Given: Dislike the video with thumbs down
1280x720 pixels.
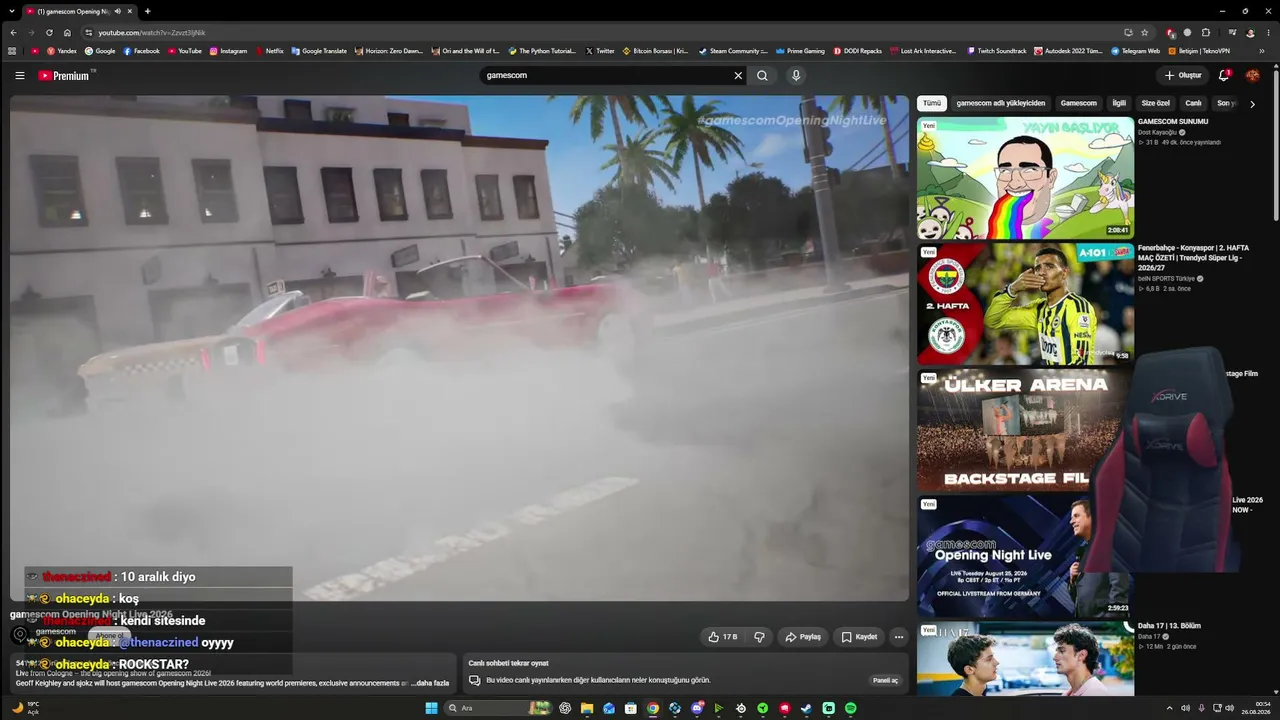Looking at the screenshot, I should point(759,637).
